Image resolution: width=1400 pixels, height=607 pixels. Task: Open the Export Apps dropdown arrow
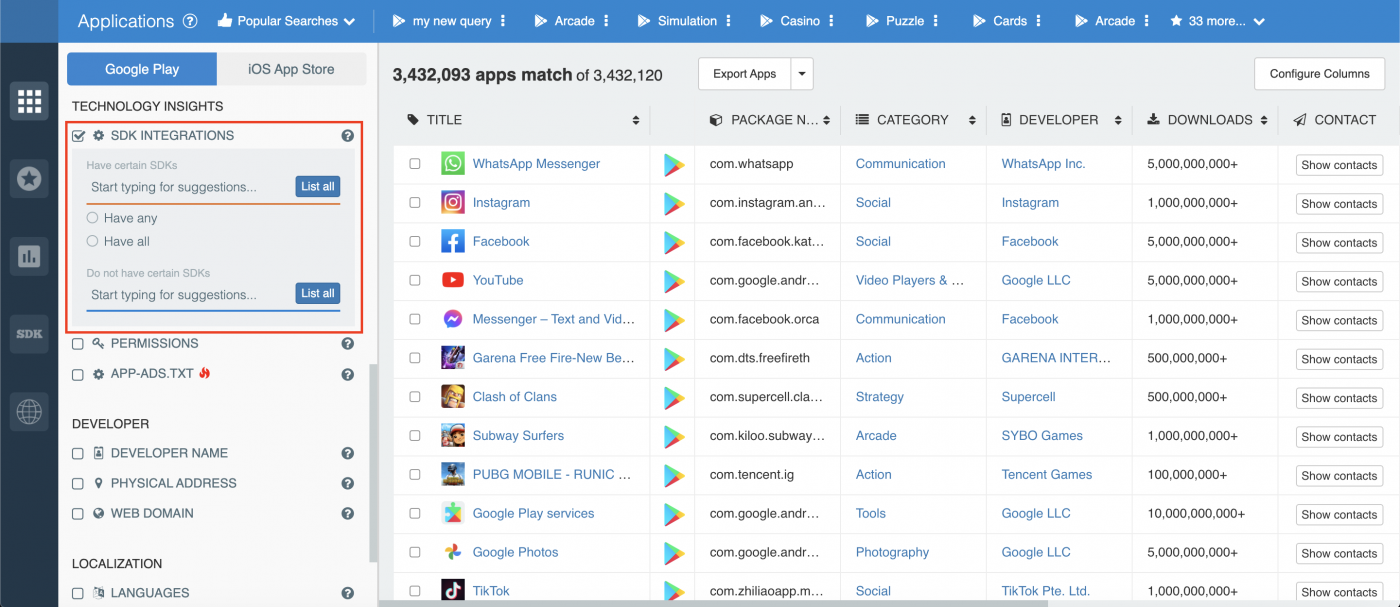pyautogui.click(x=802, y=74)
